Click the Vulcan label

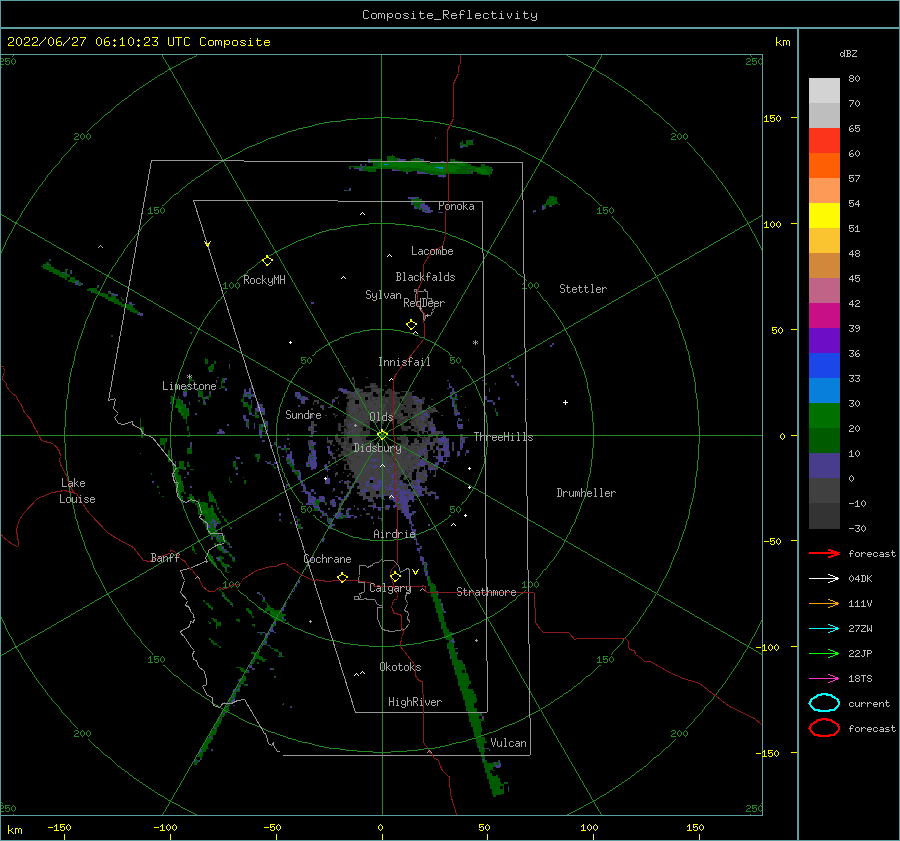click(x=509, y=743)
